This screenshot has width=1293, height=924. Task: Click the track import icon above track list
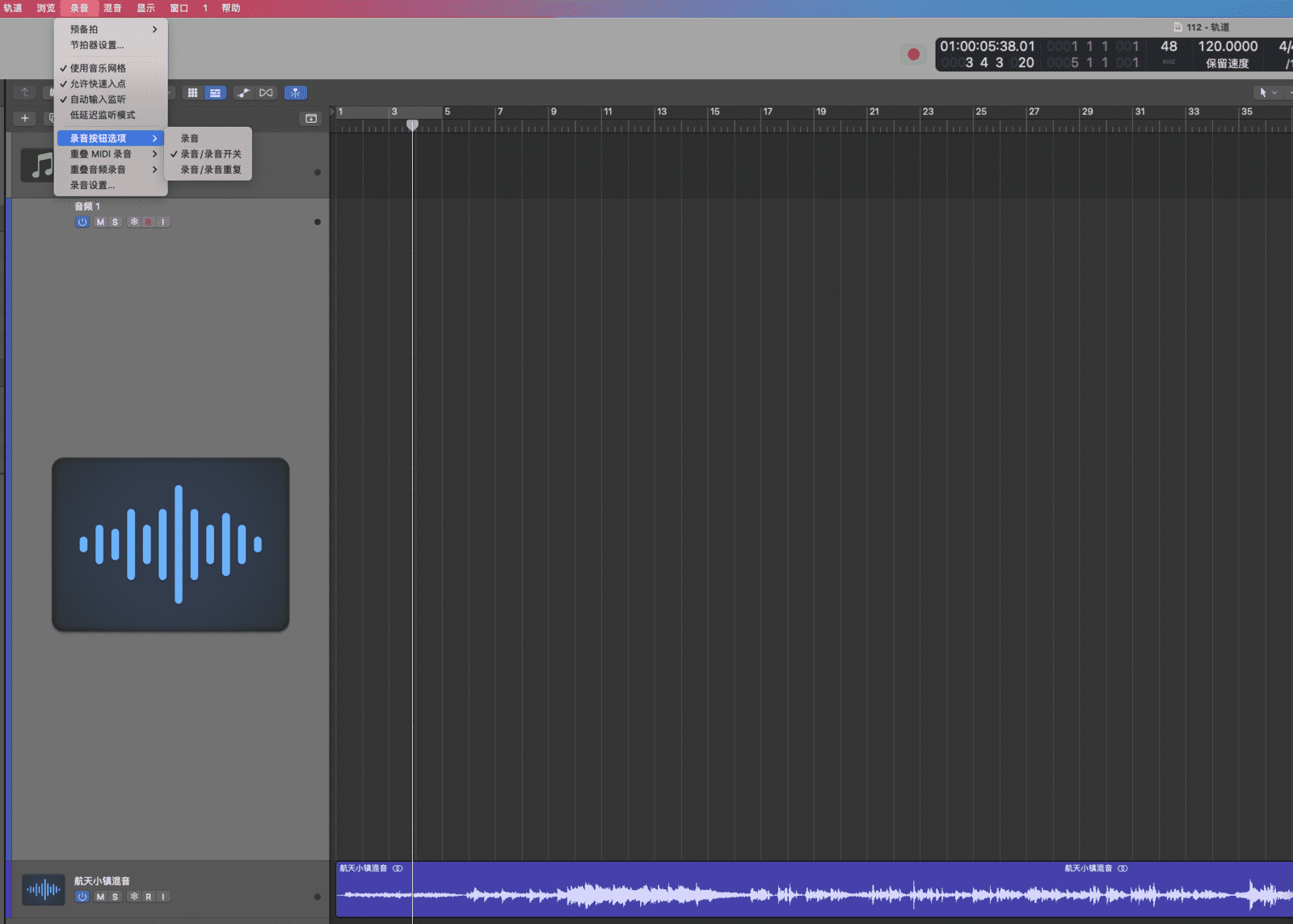(x=310, y=119)
